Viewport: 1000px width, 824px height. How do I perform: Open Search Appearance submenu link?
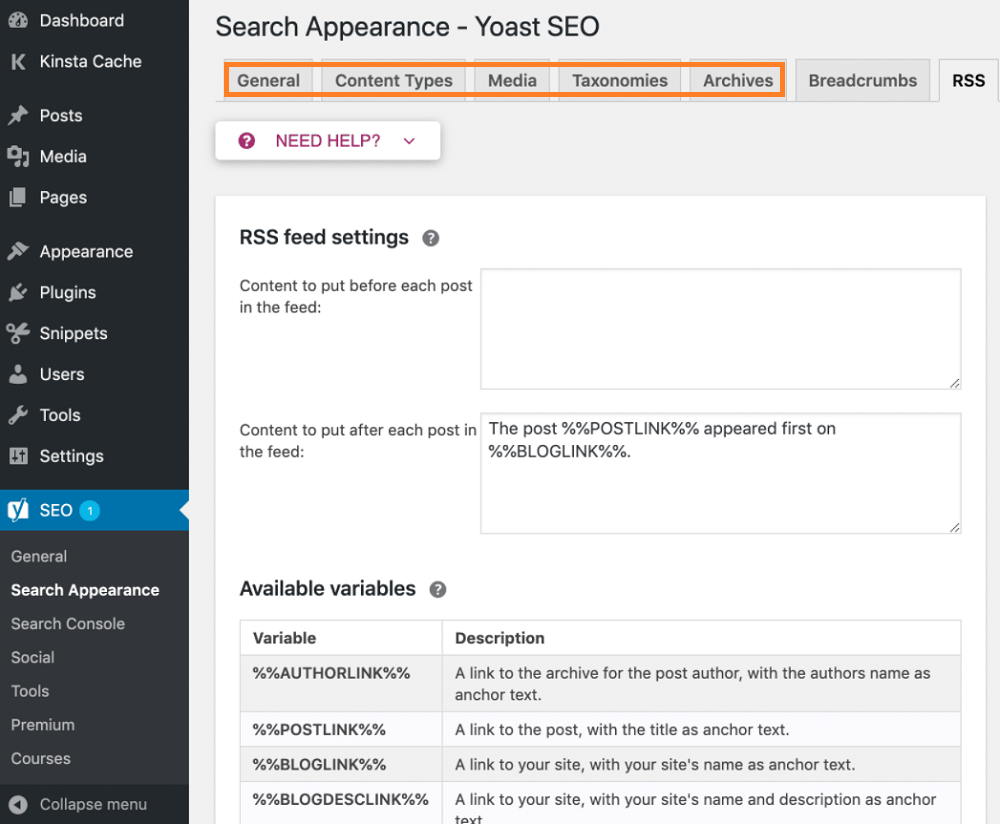pos(85,590)
